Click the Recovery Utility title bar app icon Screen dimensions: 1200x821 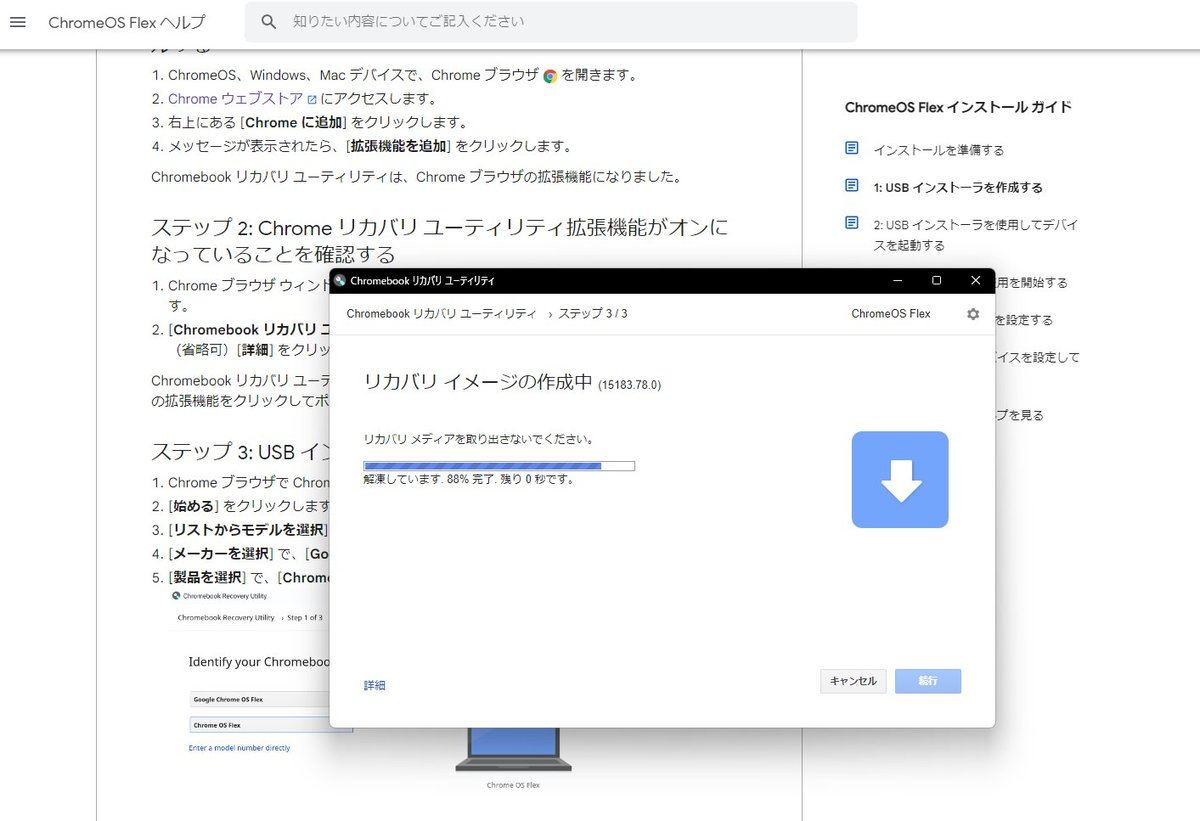tap(340, 281)
